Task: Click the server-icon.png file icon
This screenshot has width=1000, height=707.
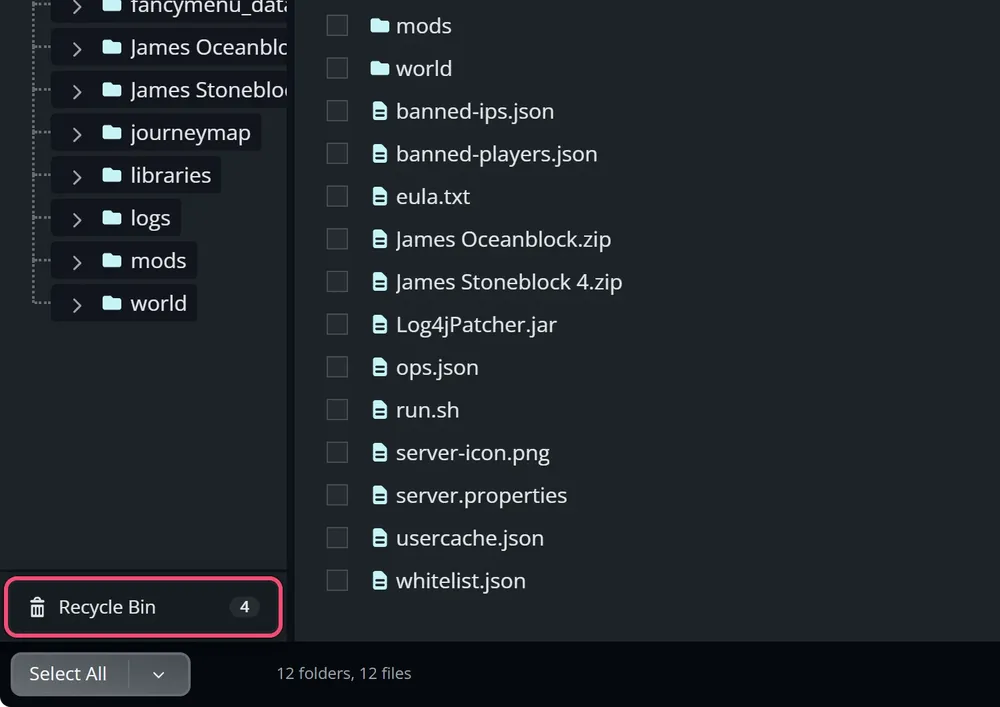Action: click(x=379, y=453)
